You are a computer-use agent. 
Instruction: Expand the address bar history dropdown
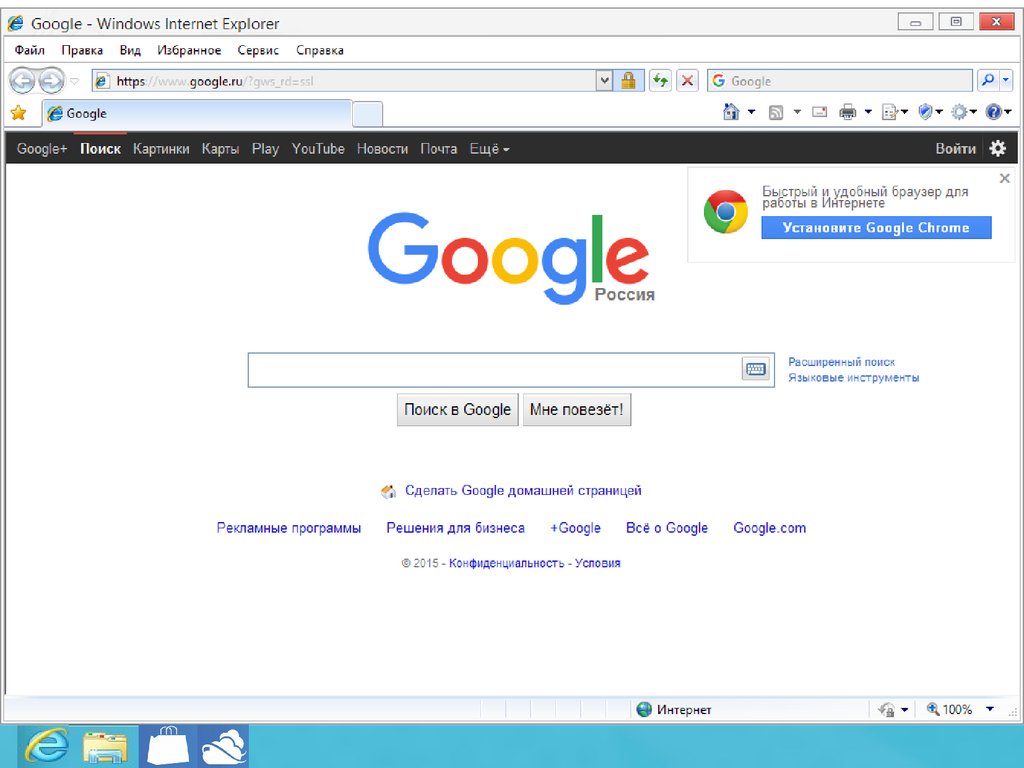click(x=604, y=81)
